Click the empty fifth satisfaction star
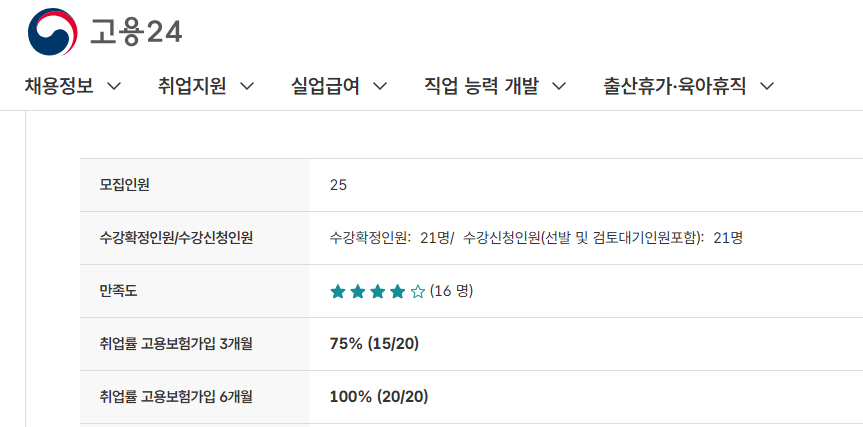 418,292
